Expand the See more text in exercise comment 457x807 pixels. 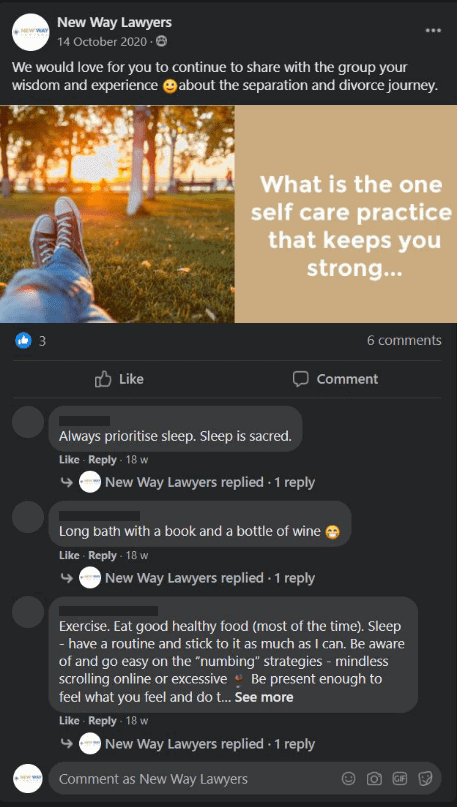(264, 697)
